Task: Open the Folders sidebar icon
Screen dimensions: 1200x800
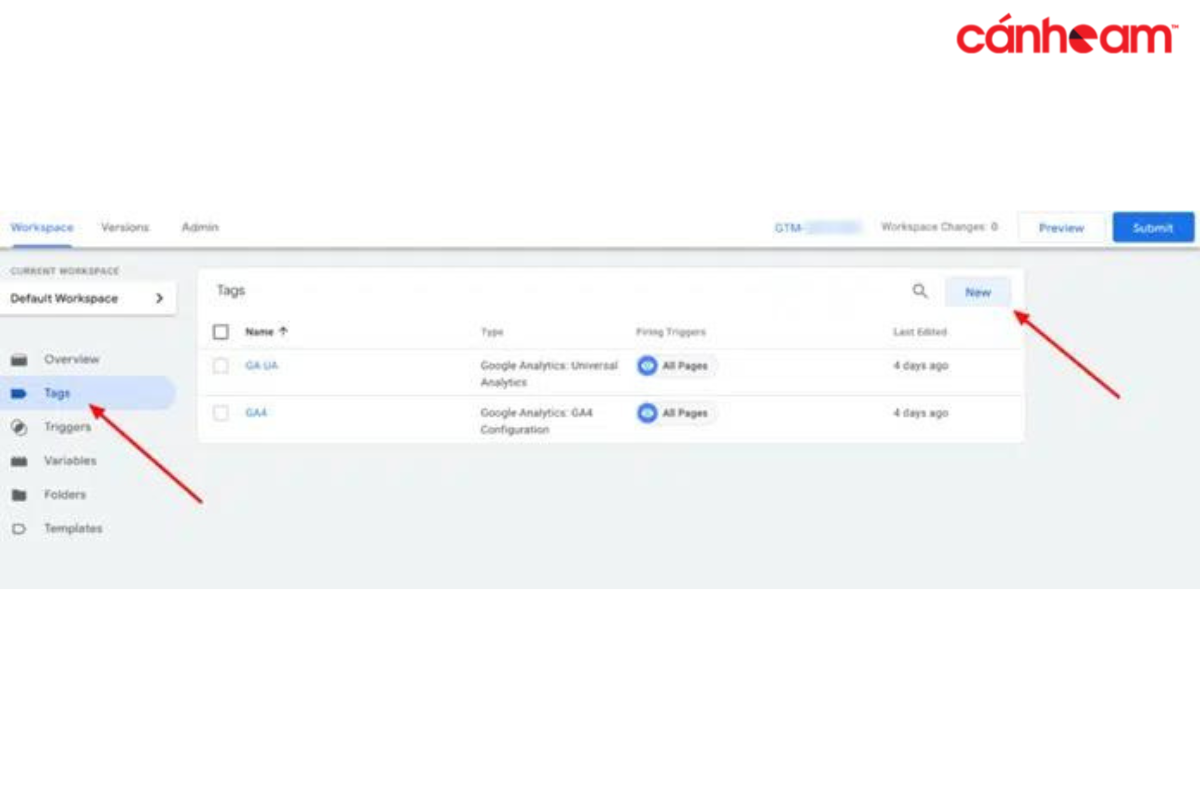Action: click(x=19, y=495)
